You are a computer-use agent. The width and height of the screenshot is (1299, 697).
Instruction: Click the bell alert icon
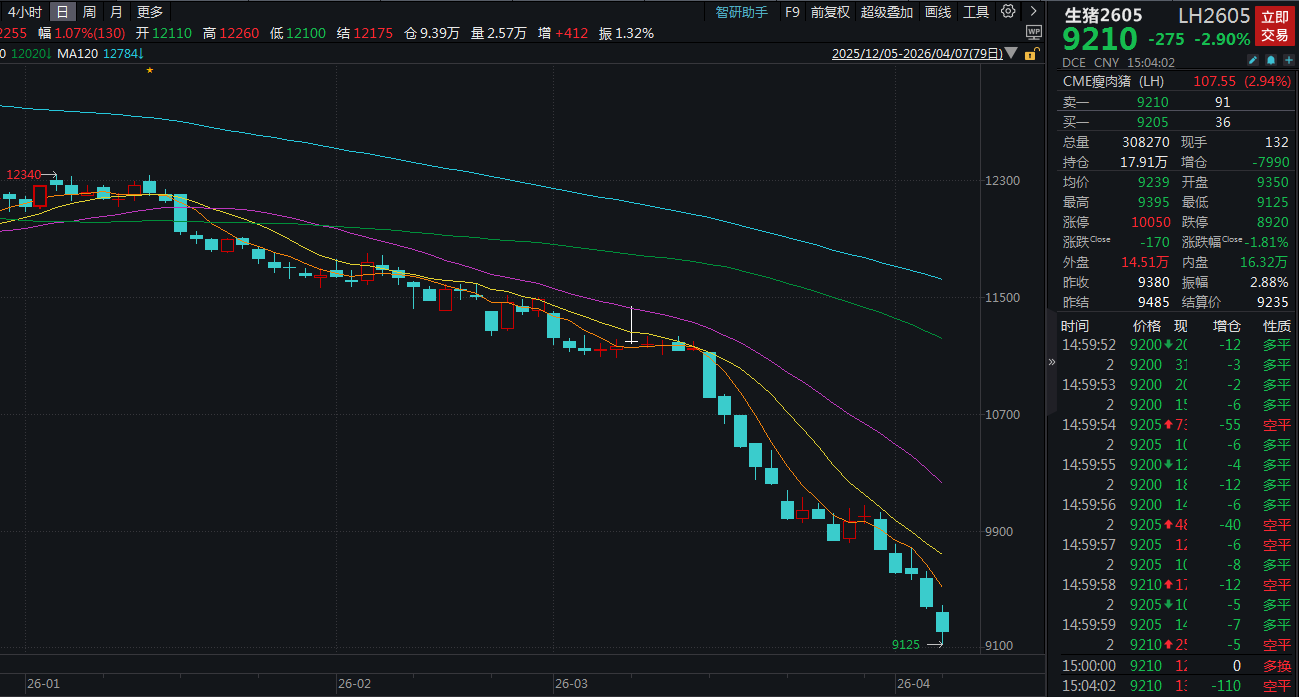click(x=1270, y=61)
